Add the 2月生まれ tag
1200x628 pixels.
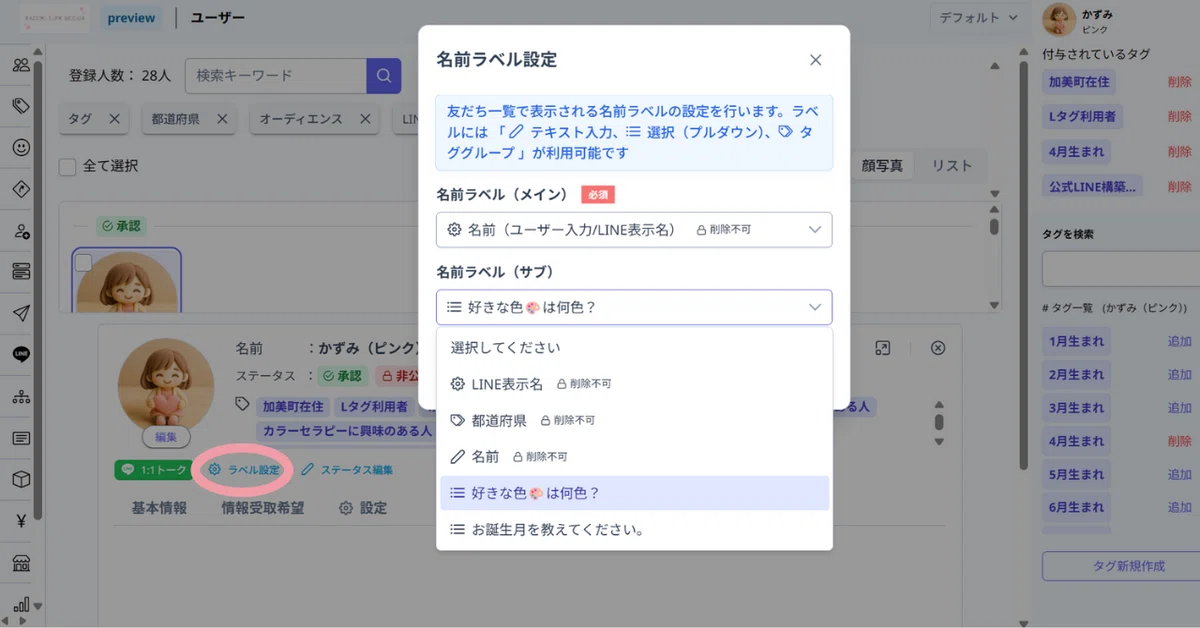(1179, 375)
